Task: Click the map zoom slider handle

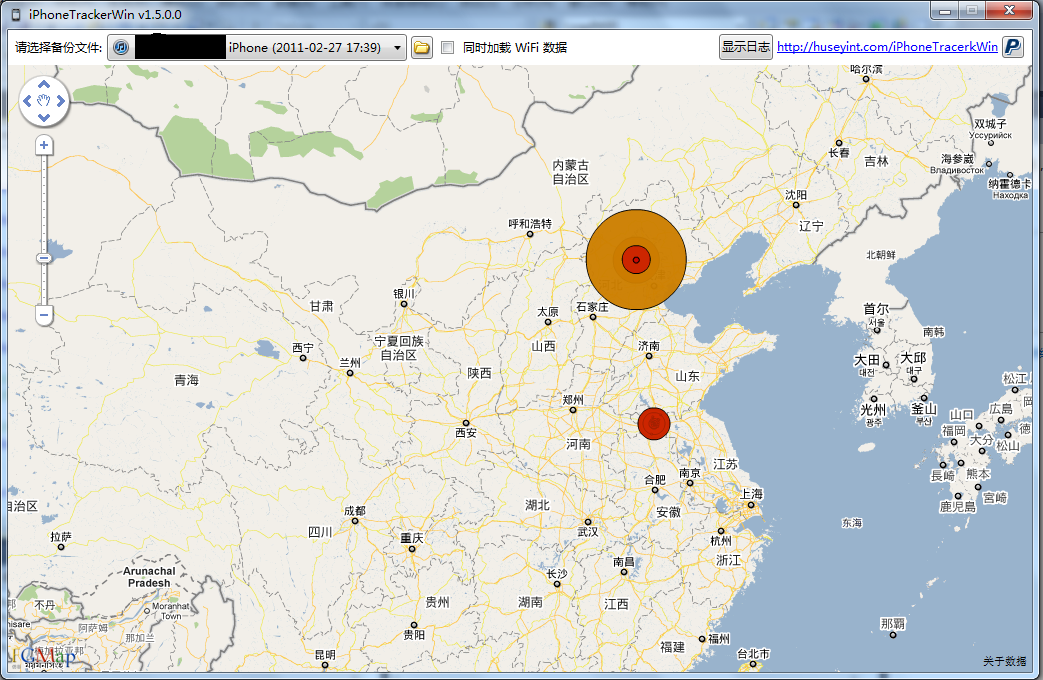Action: 44,257
